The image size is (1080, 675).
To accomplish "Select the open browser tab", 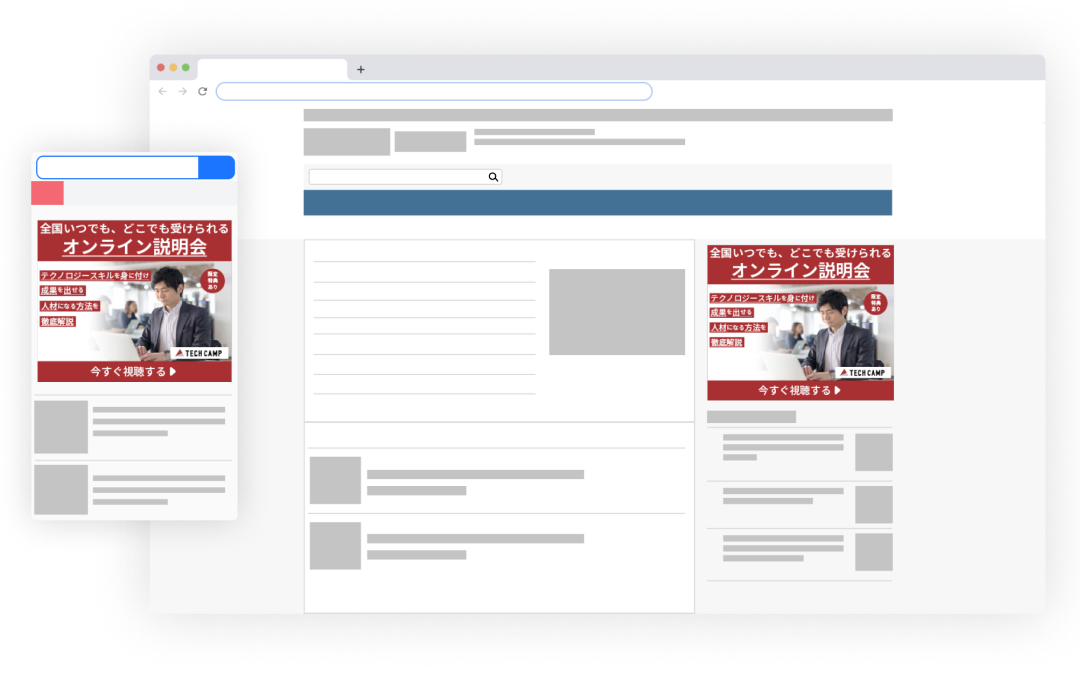I will click(x=272, y=69).
